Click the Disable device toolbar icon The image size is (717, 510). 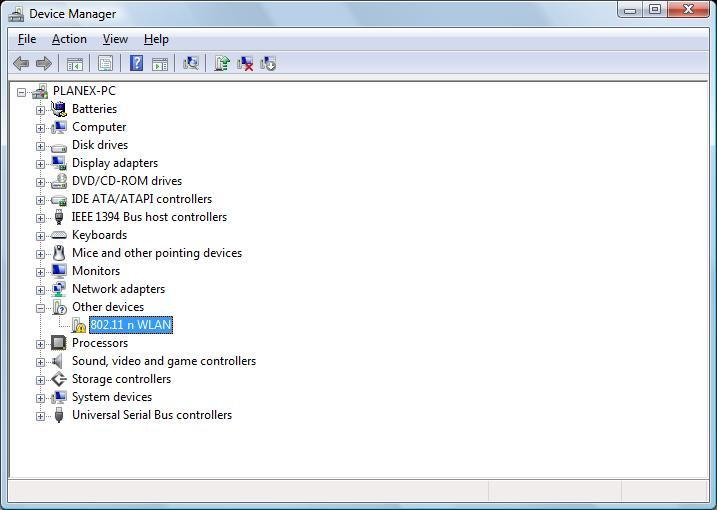(x=268, y=64)
